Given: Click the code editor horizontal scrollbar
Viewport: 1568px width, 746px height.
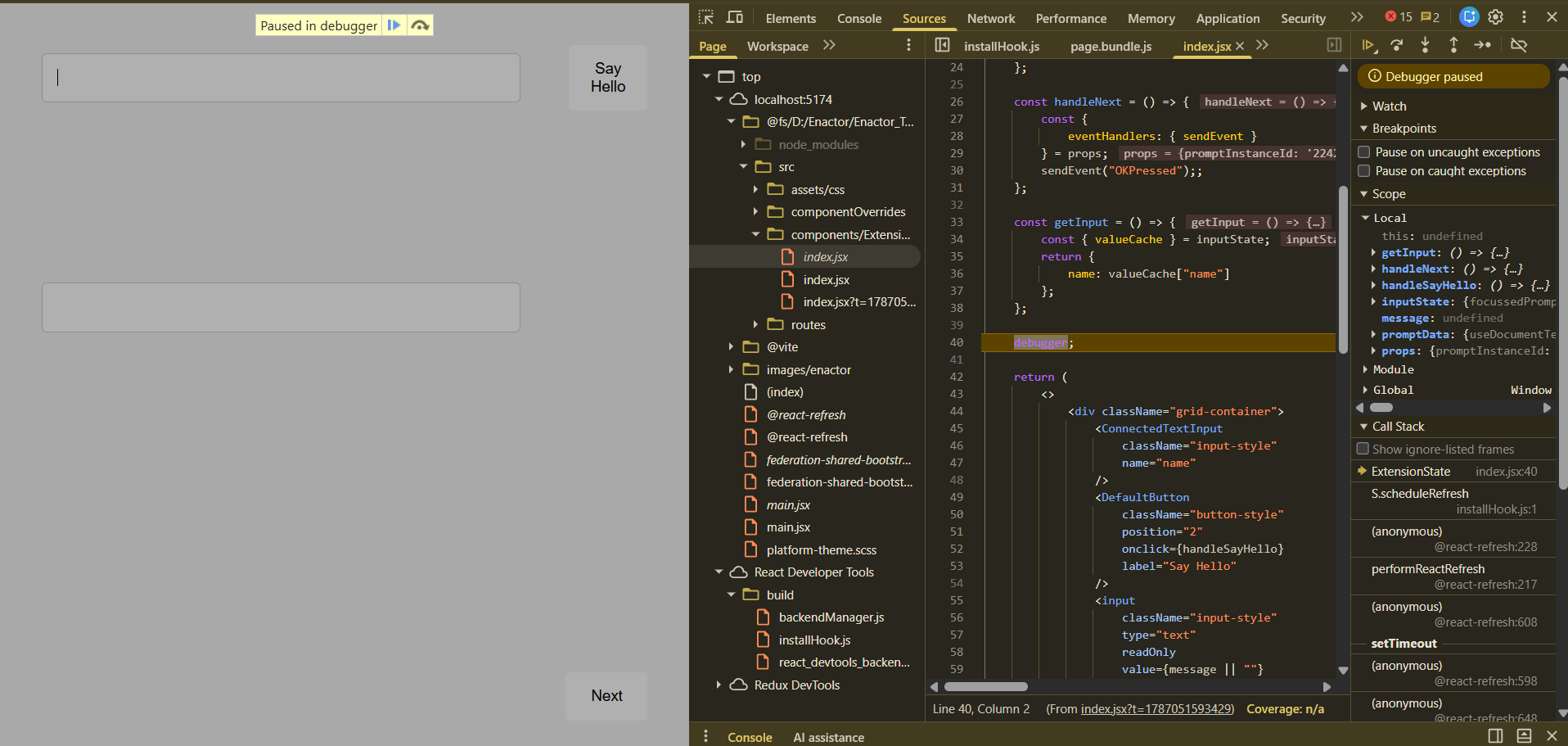Looking at the screenshot, I should [986, 686].
